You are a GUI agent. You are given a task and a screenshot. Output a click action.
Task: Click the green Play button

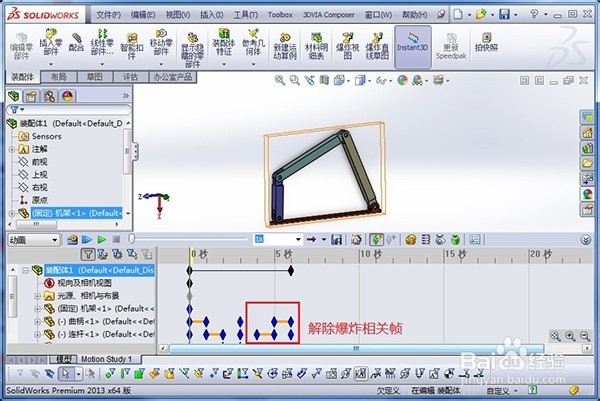(101, 240)
